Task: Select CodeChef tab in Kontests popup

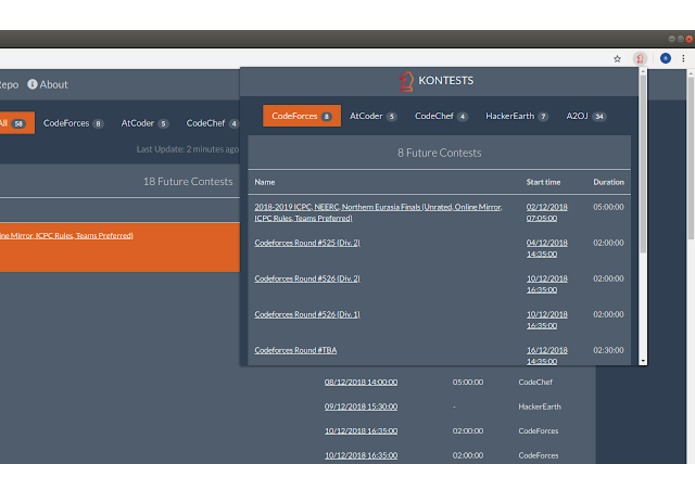Action: tap(441, 116)
